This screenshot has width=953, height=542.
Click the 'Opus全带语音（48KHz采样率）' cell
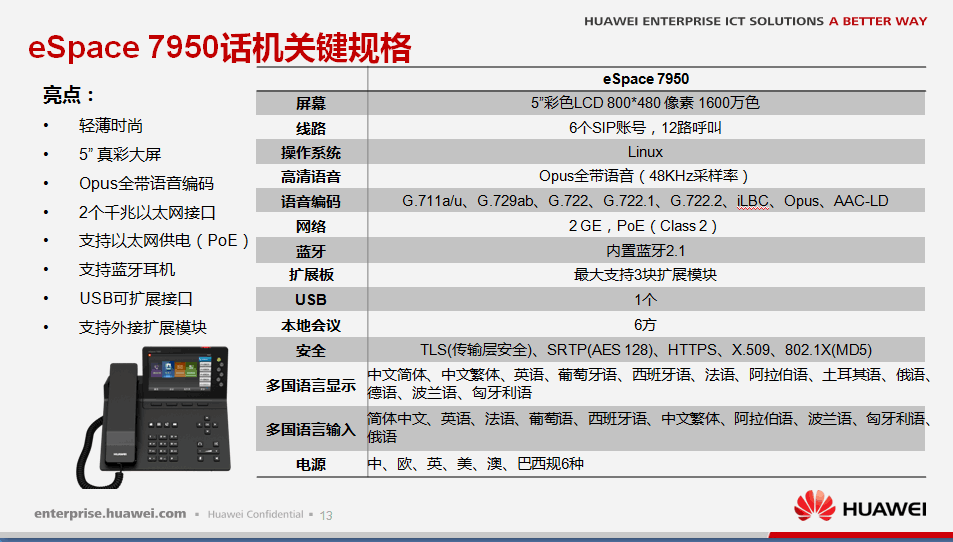pyautogui.click(x=645, y=176)
